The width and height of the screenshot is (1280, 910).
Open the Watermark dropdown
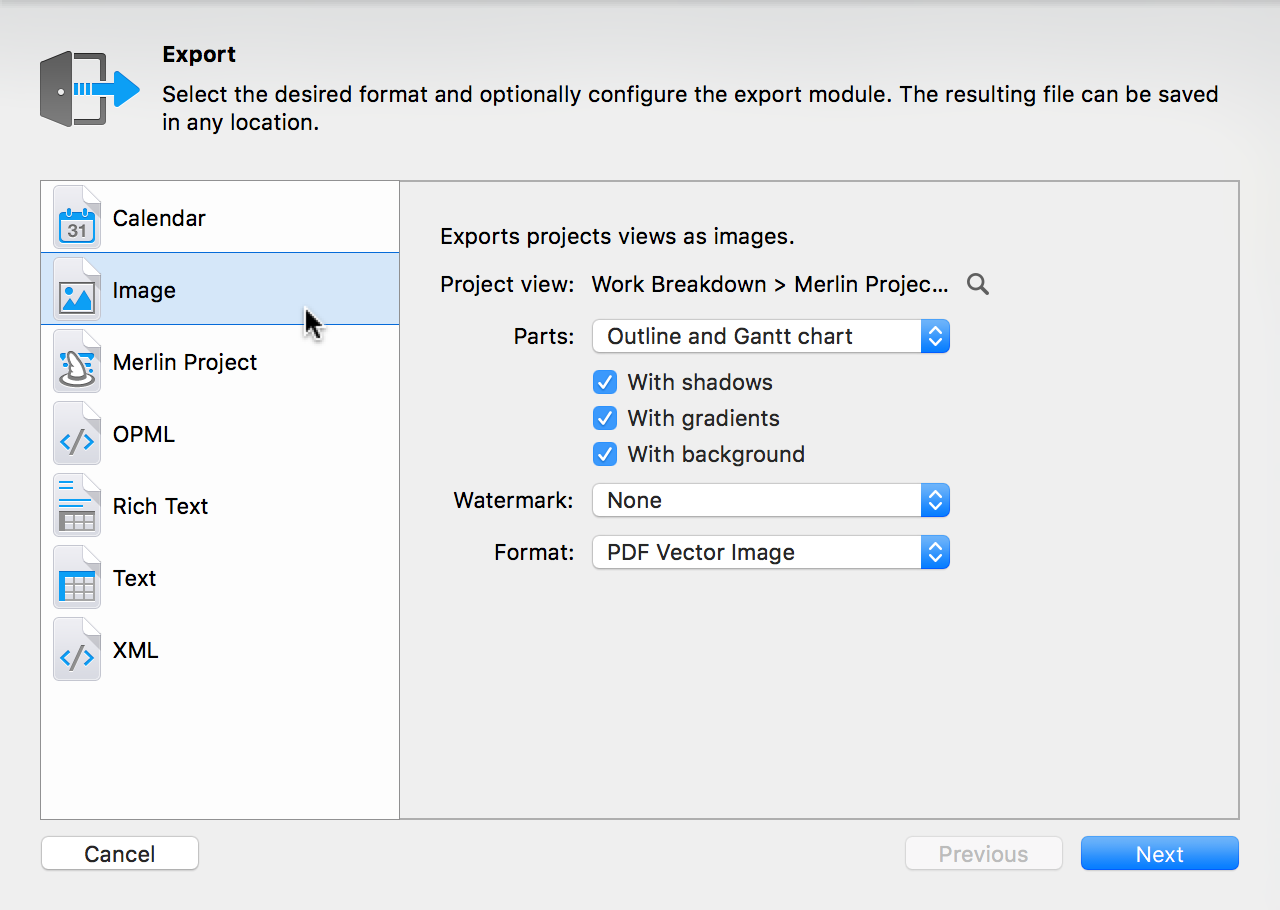point(771,500)
